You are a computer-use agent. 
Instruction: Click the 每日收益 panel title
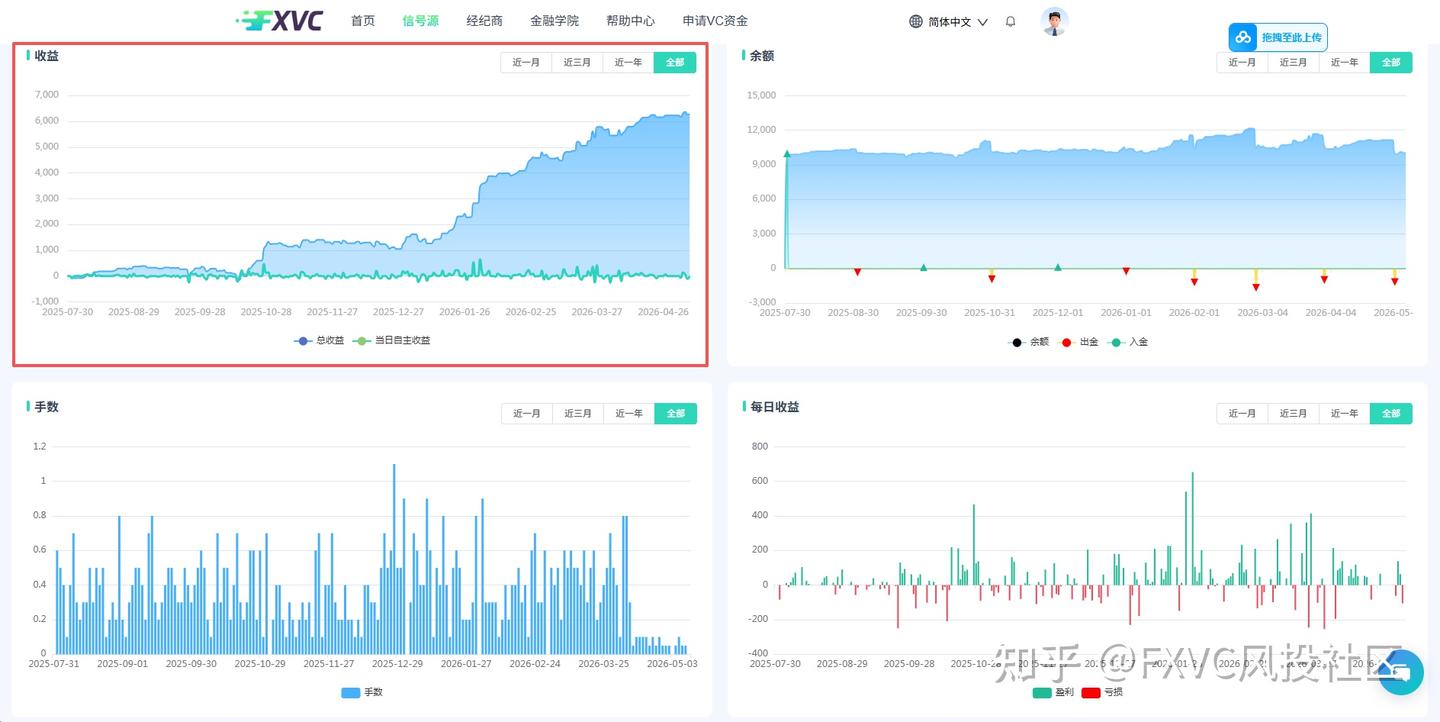(x=775, y=407)
